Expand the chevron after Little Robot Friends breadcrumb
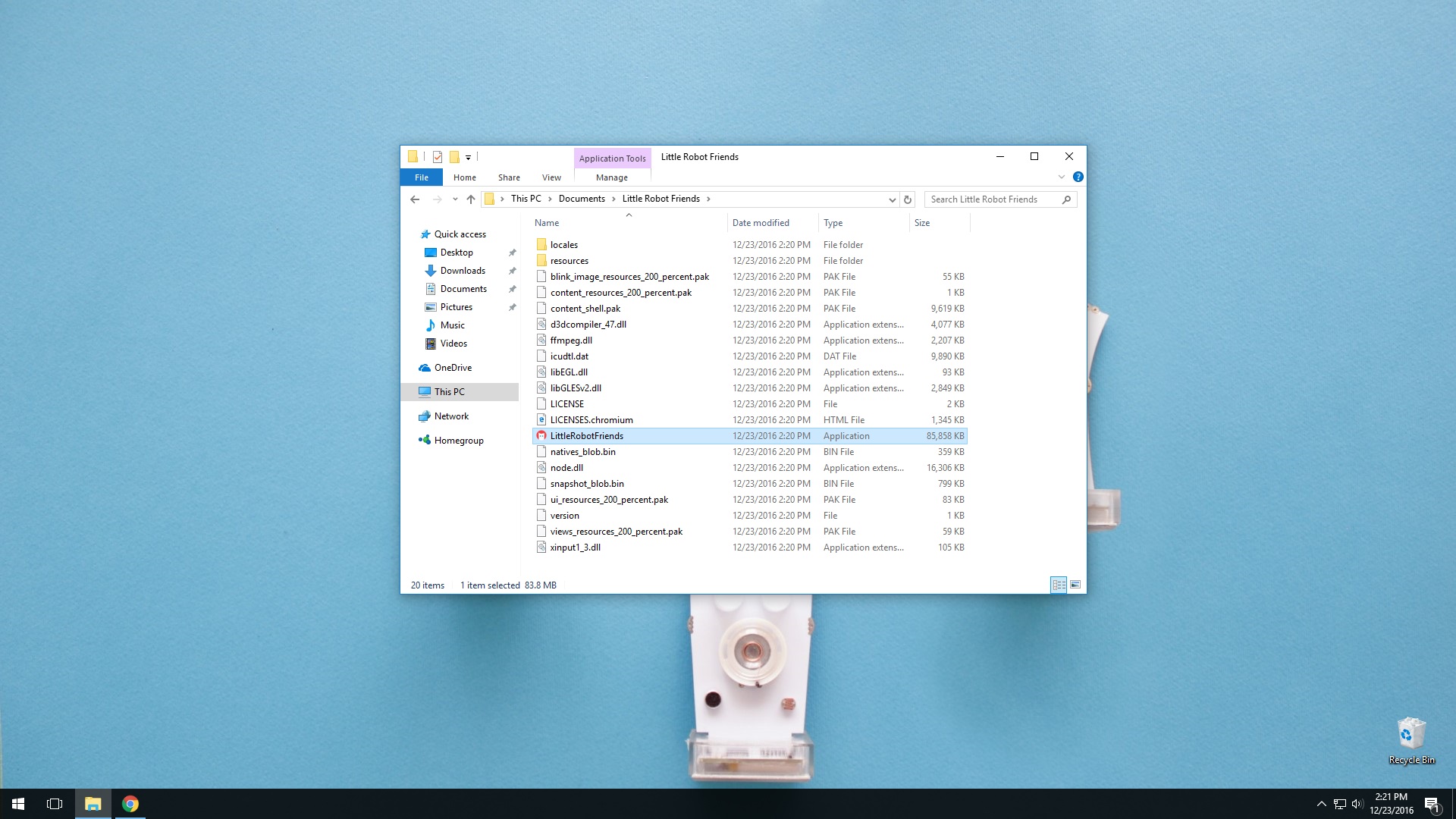Viewport: 1456px width, 819px height. coord(708,199)
